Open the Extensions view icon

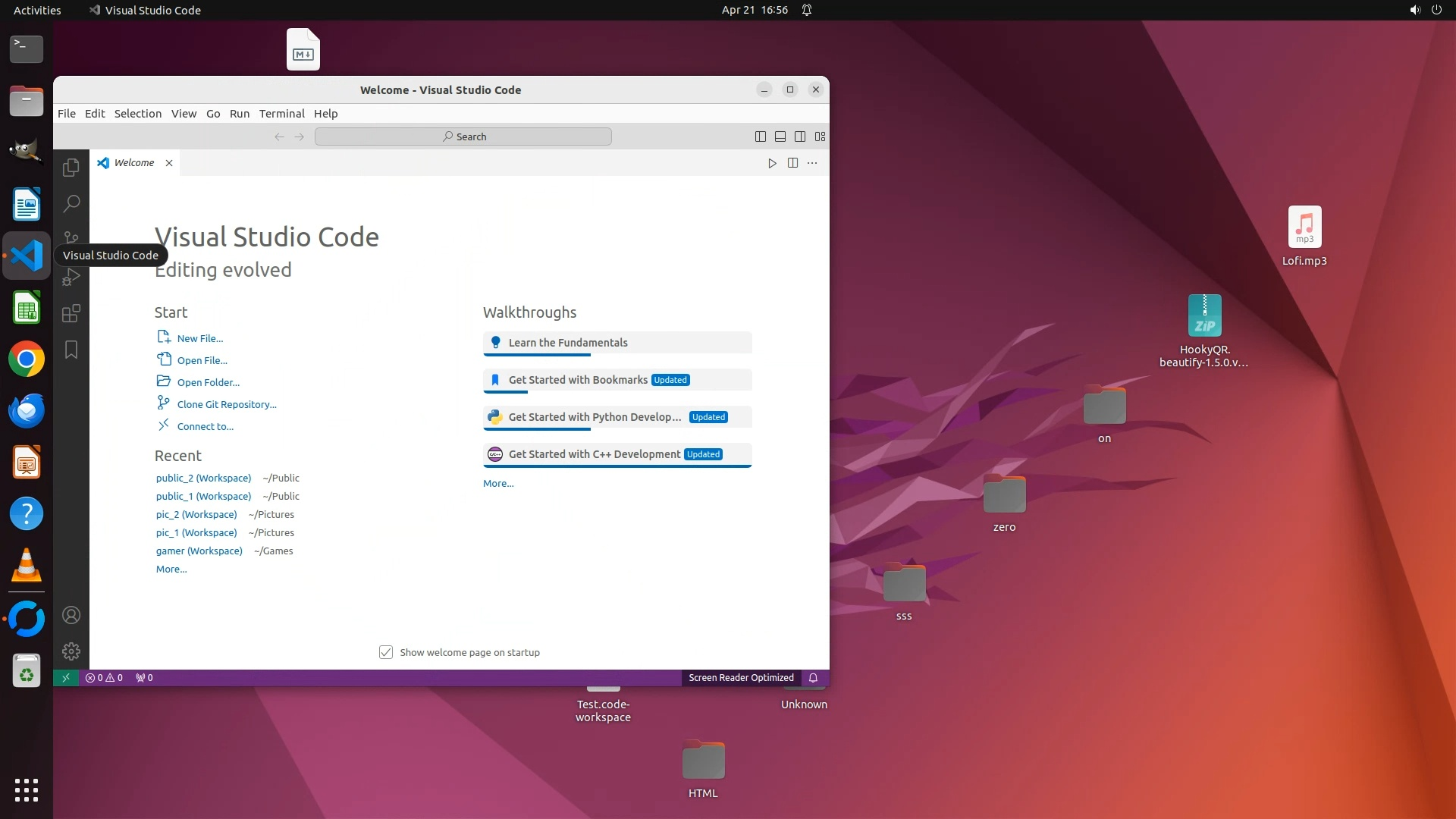(71, 313)
